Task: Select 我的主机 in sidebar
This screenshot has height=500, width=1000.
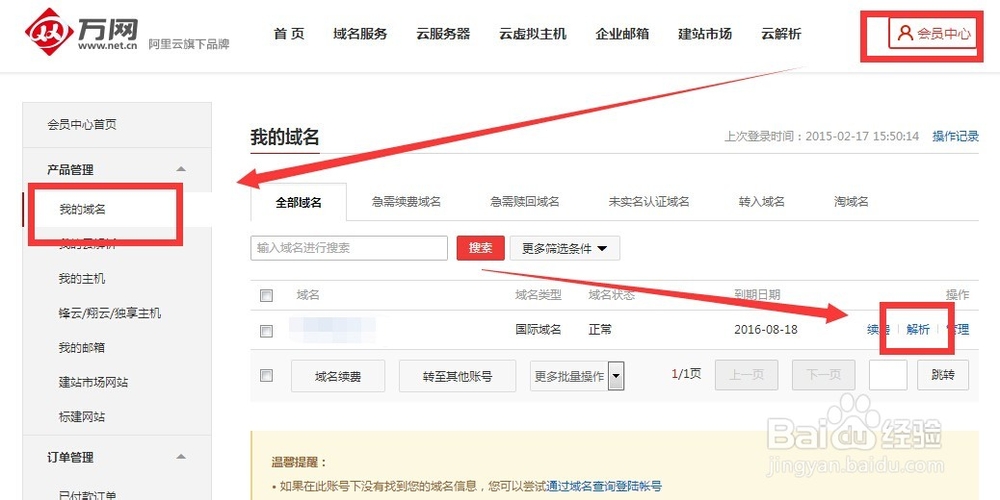Action: point(82,279)
